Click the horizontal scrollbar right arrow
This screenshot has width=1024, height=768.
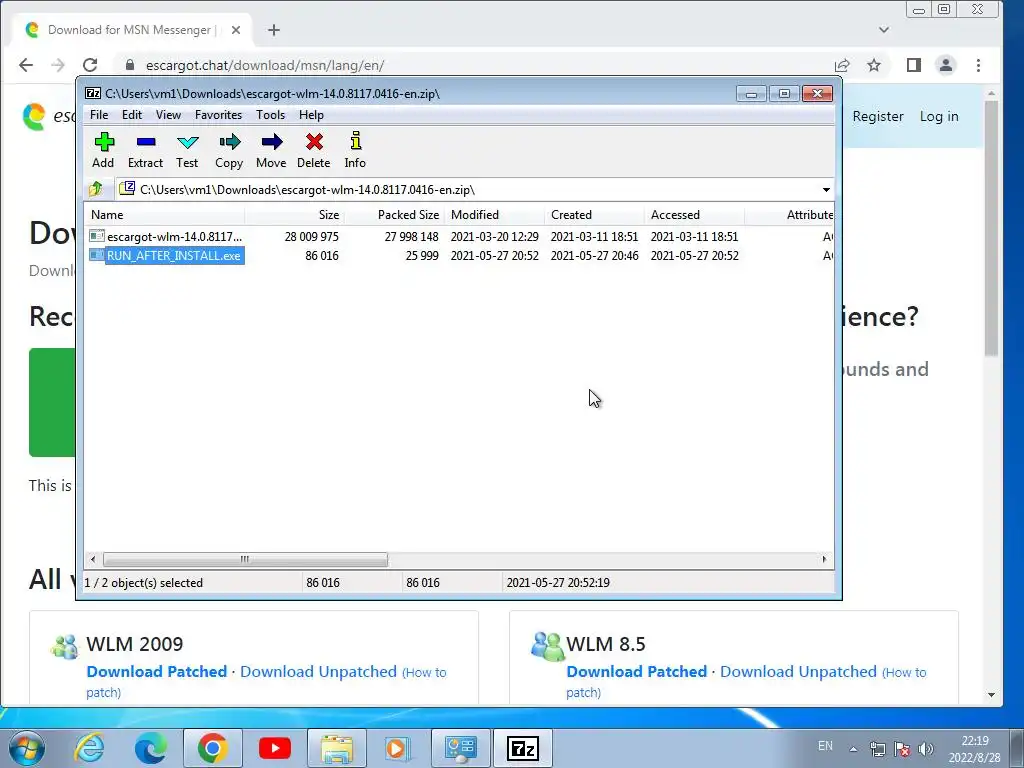824,559
